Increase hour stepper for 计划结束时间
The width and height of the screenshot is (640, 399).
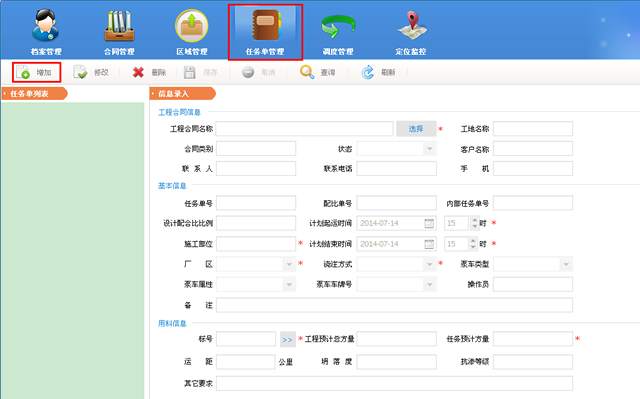click(x=473, y=241)
